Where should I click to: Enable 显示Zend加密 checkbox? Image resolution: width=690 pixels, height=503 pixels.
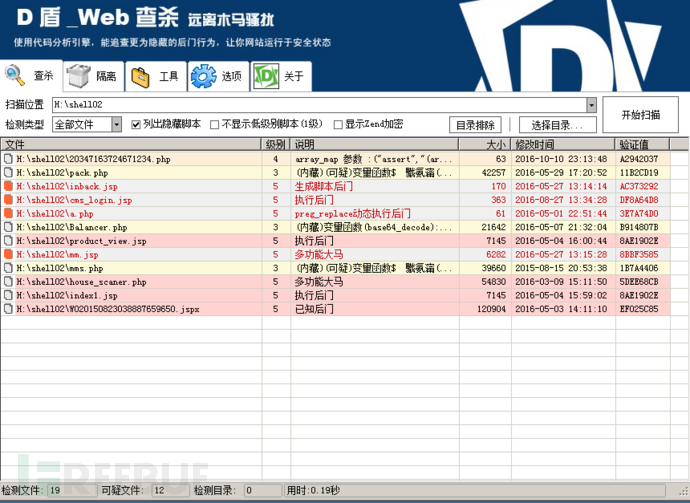(338, 125)
